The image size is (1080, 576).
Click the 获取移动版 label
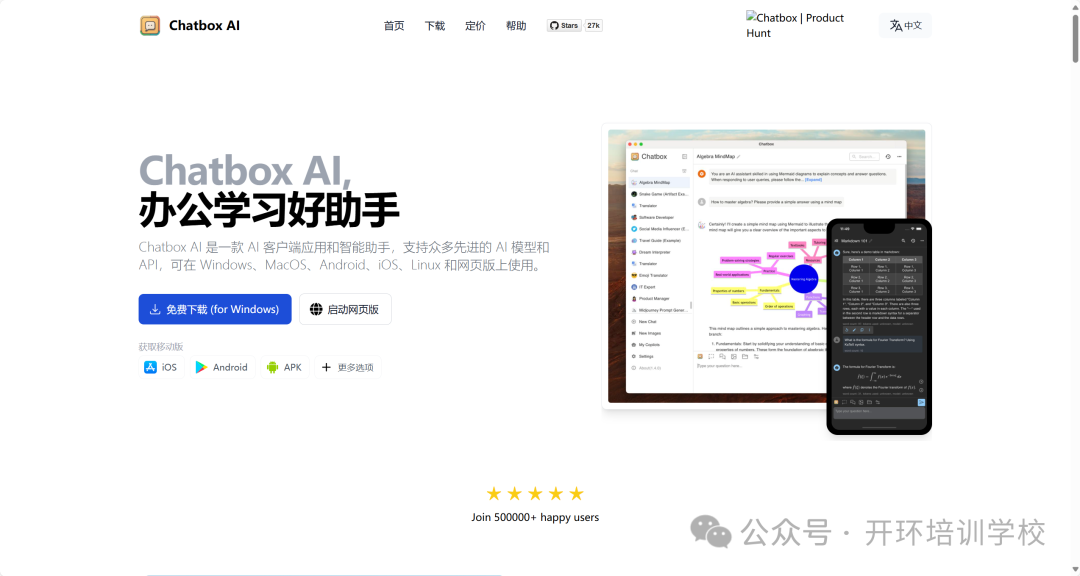(160, 347)
